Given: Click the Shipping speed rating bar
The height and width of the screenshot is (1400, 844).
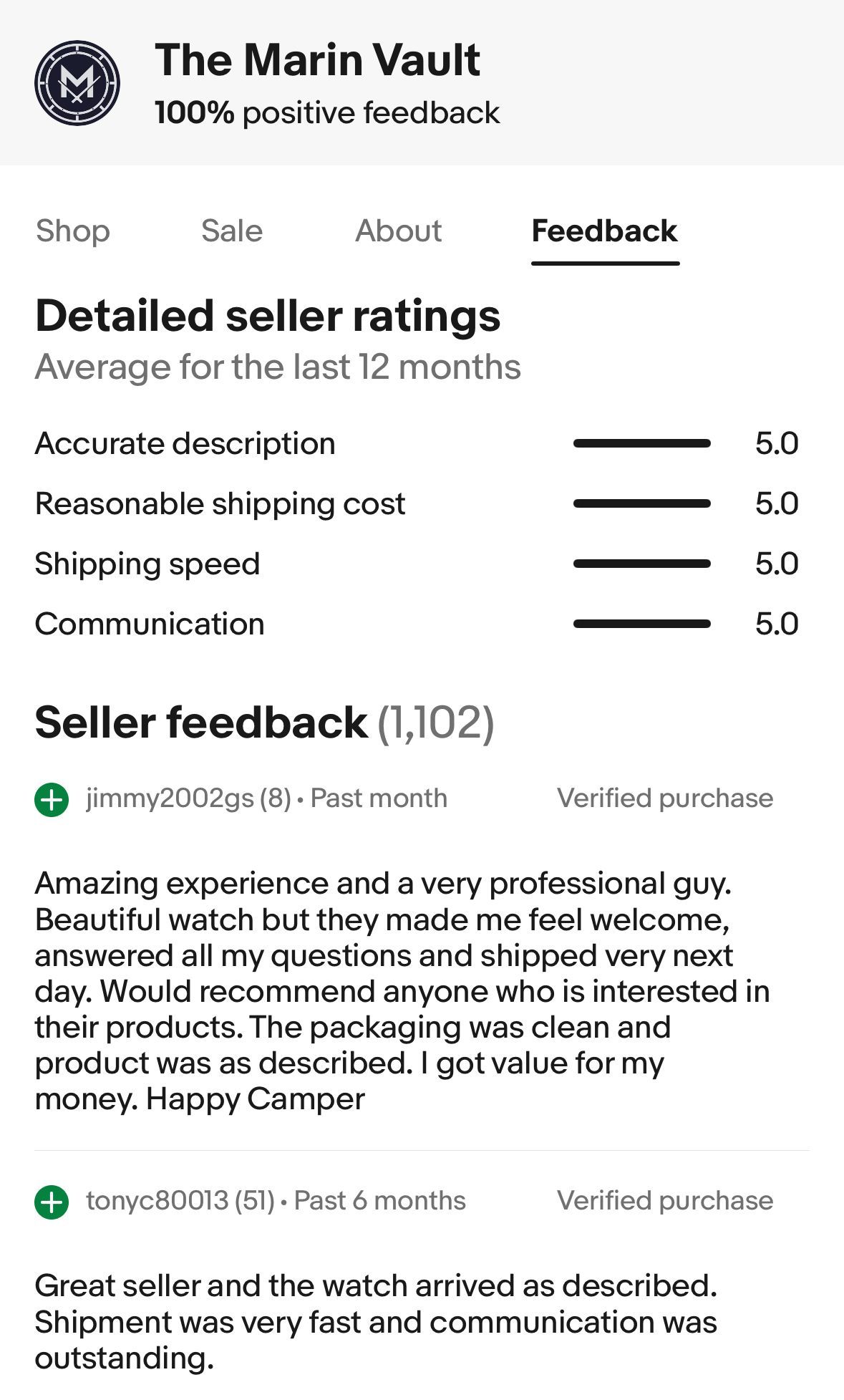Looking at the screenshot, I should [641, 564].
